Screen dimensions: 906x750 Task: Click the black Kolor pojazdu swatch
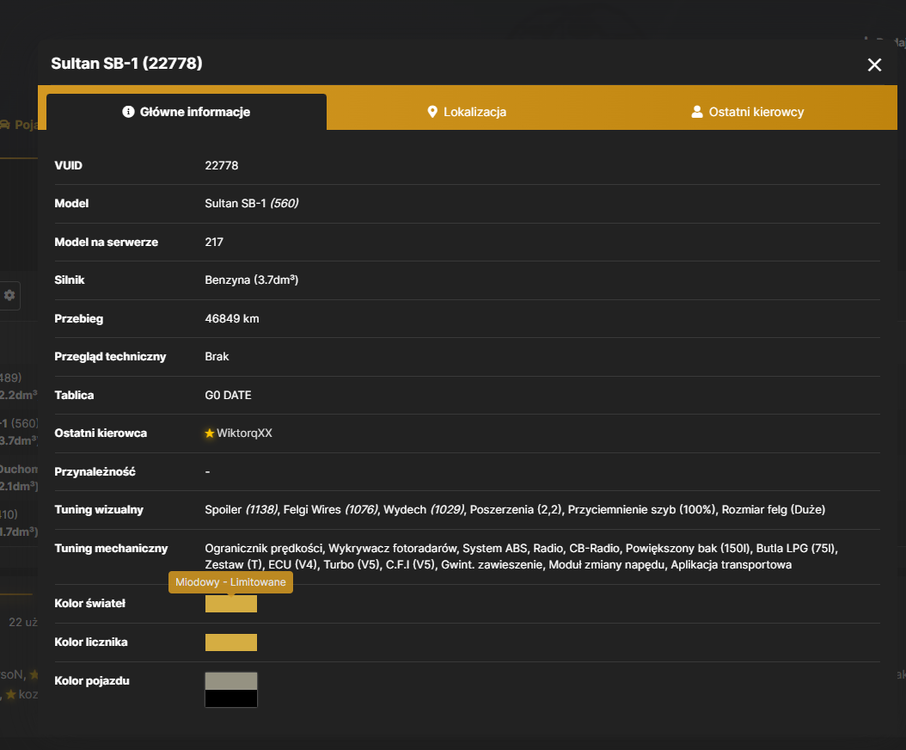pos(231,698)
